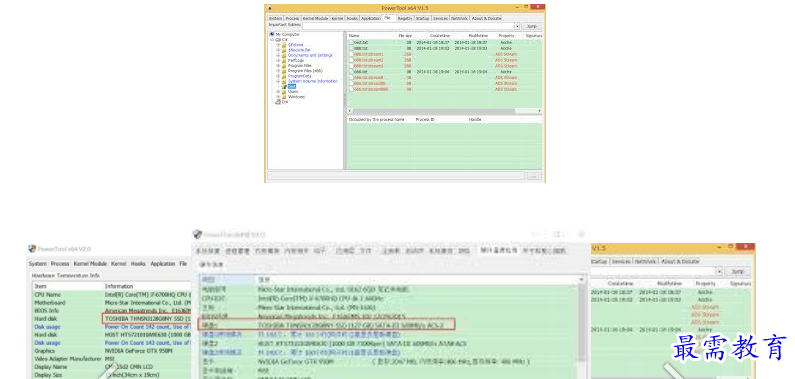
Task: Open About & Donate tab in top window
Action: point(486,18)
